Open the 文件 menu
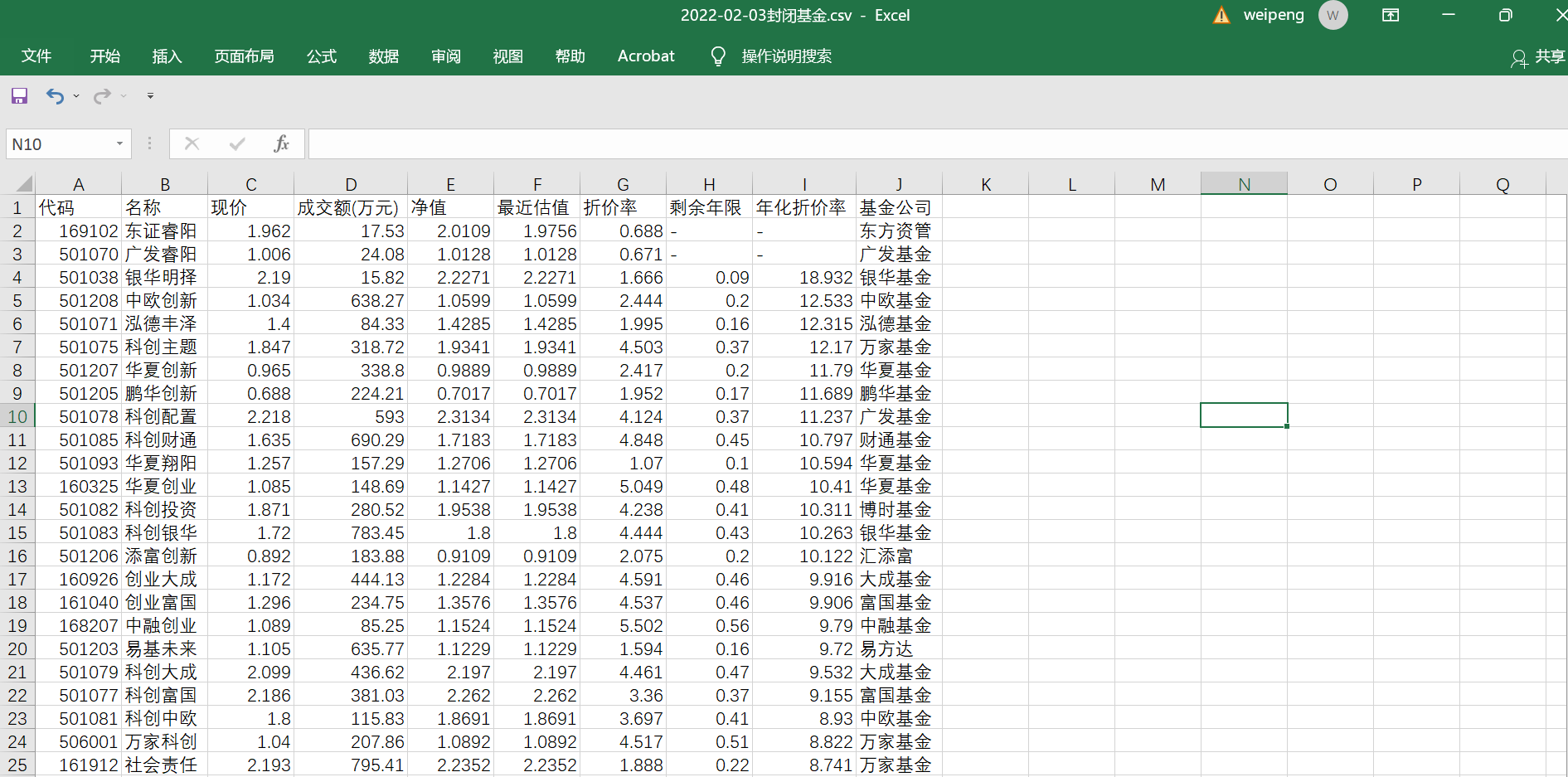Screen dimensions: 1568x777 pos(36,56)
